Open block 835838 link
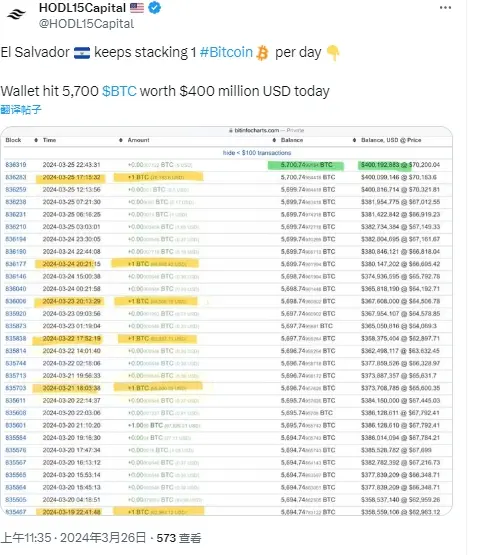This screenshot has width=479, height=555. point(16,339)
